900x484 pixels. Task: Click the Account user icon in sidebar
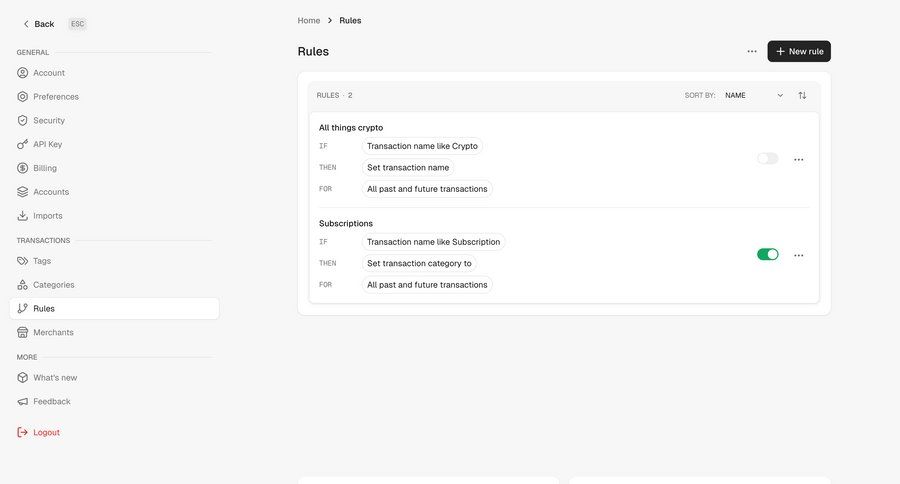(22, 73)
